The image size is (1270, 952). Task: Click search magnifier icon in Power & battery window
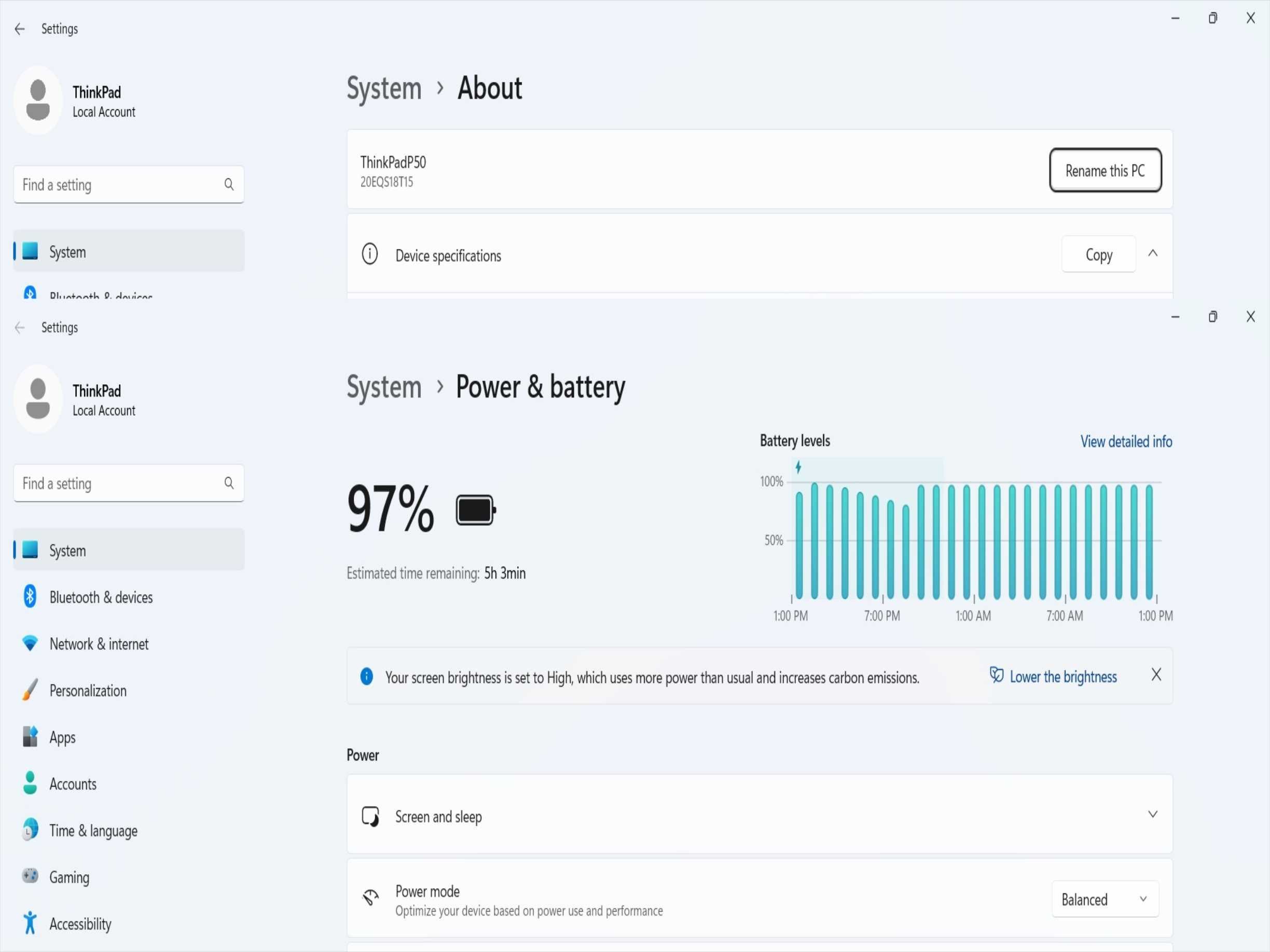229,483
